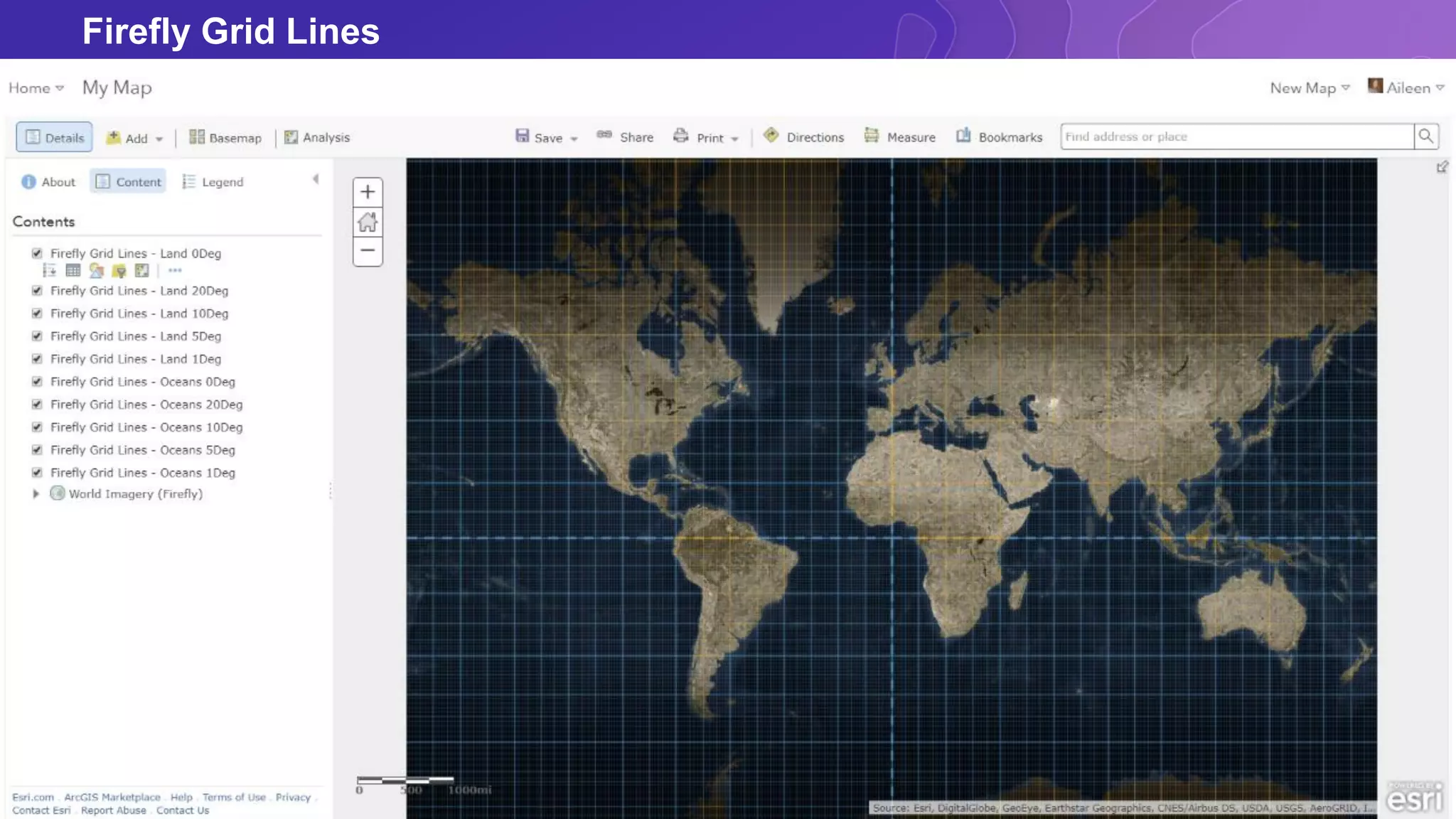The height and width of the screenshot is (819, 1456).
Task: Open the Terms of Use link
Action: [234, 797]
